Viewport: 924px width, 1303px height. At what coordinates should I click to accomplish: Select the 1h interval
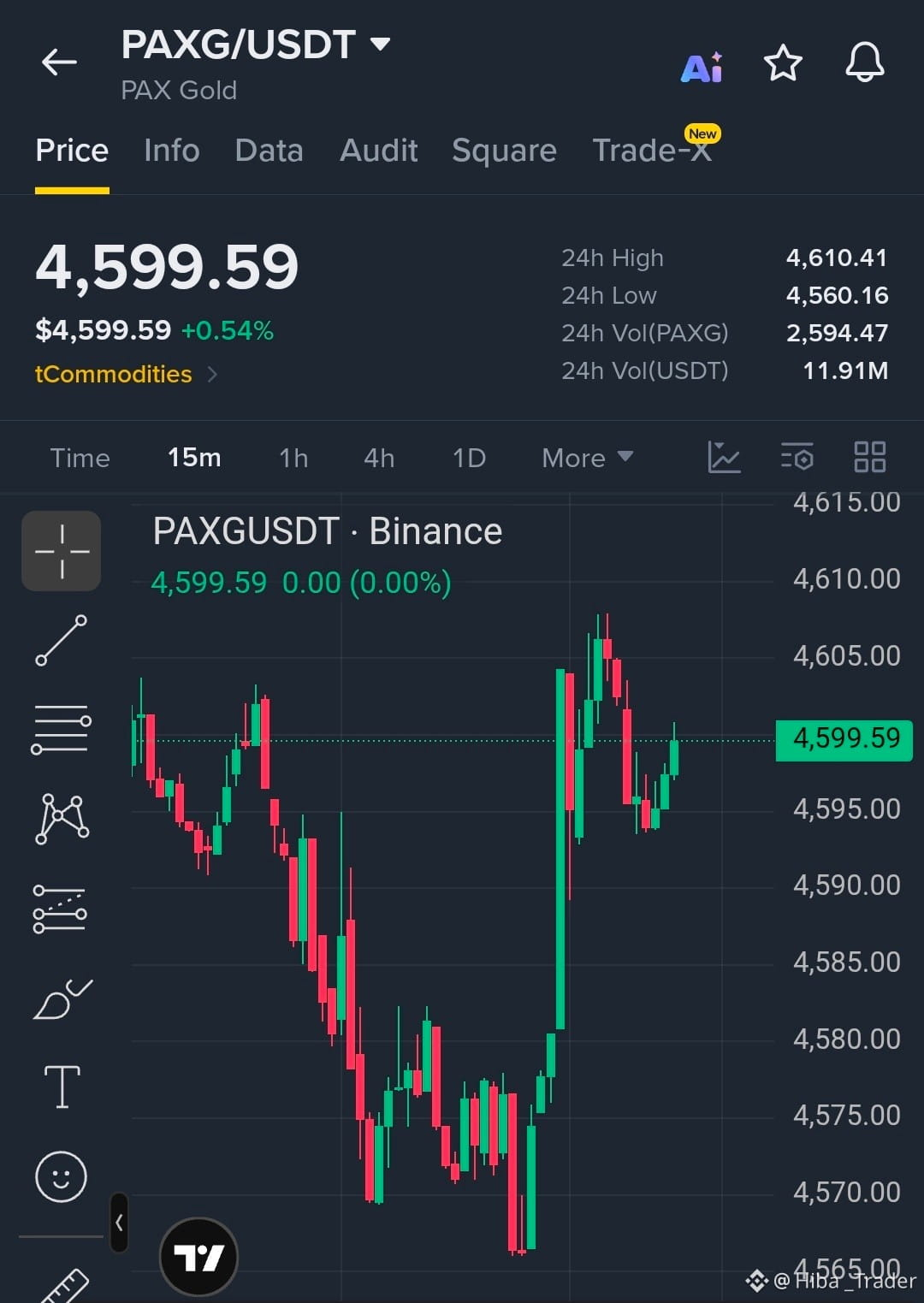293,458
